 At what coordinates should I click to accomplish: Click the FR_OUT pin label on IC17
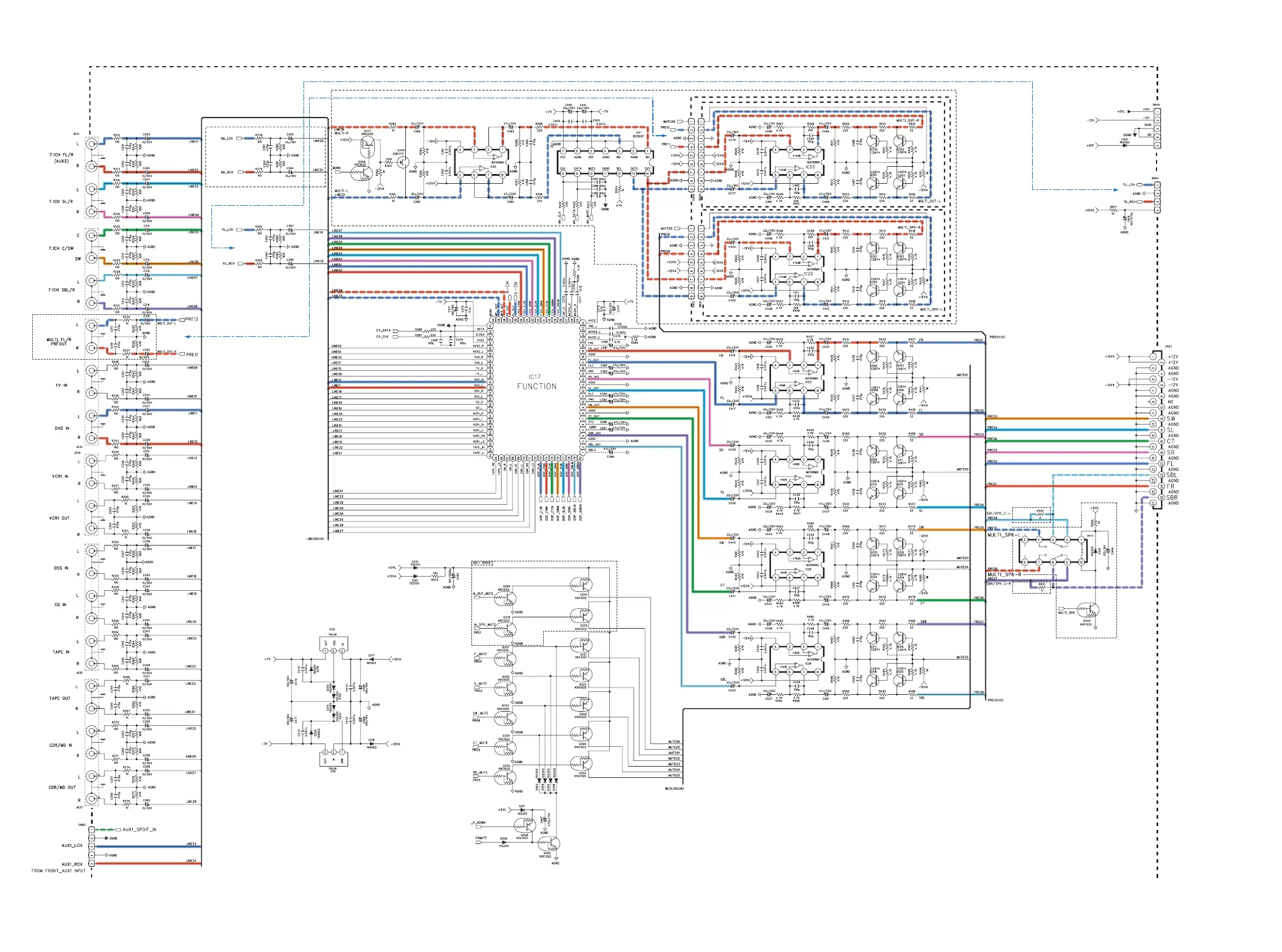click(594, 349)
